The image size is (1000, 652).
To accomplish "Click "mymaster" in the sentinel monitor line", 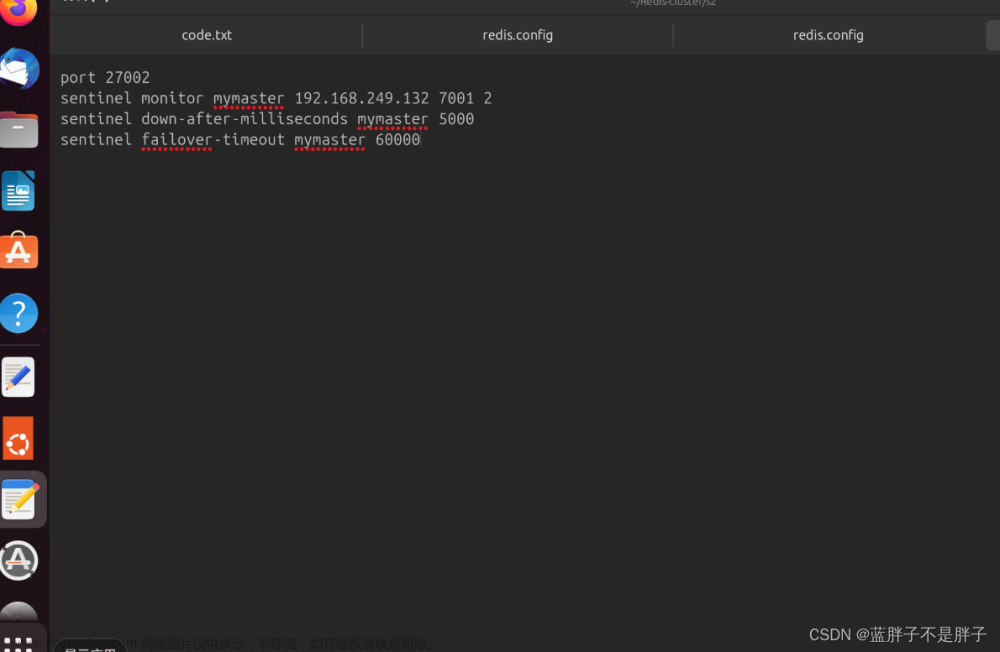I will 248,98.
